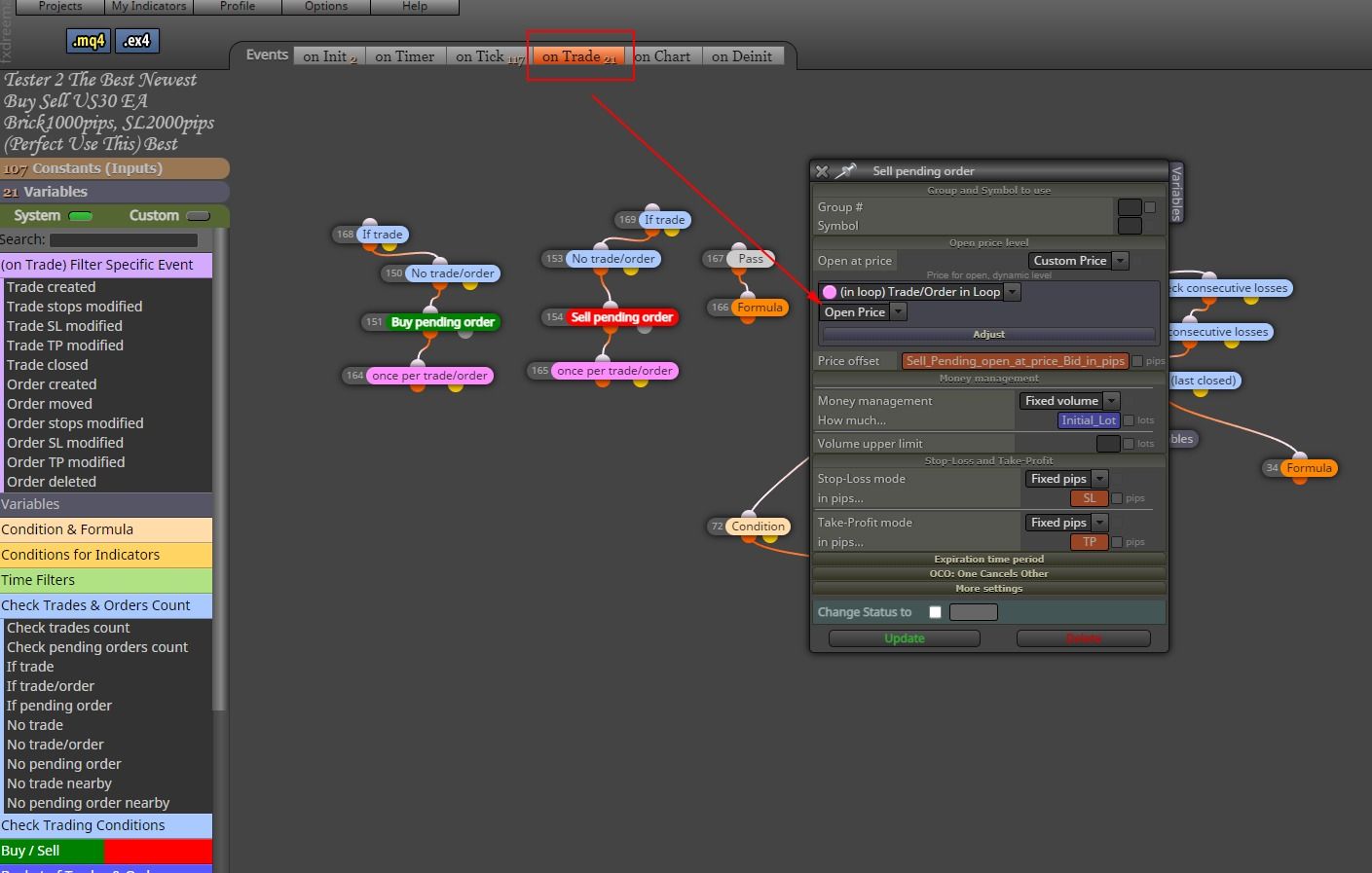Click the Condition node numbered 72
Image resolution: width=1372 pixels, height=873 pixels.
tap(757, 527)
